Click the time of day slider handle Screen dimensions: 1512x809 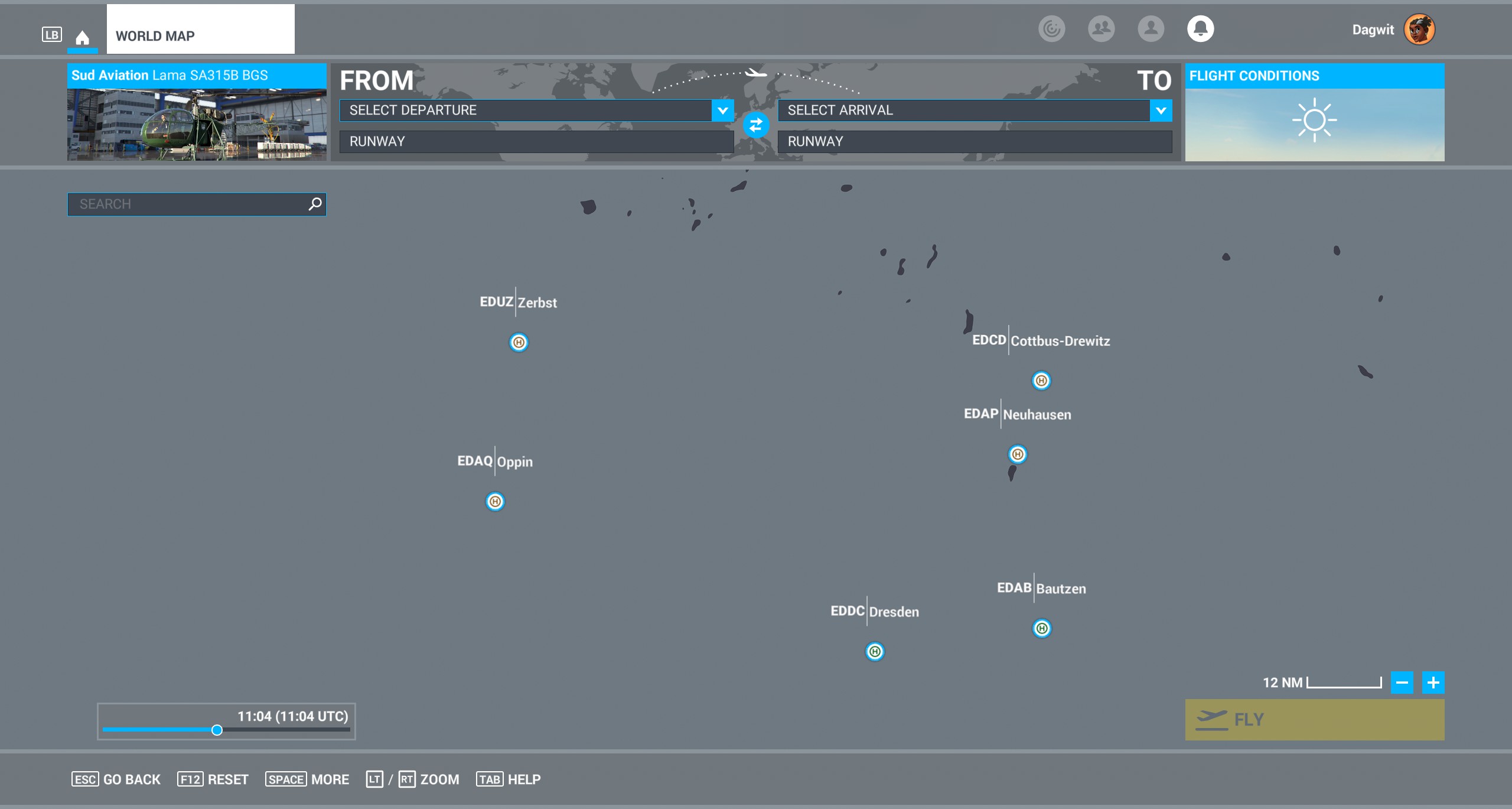click(217, 730)
